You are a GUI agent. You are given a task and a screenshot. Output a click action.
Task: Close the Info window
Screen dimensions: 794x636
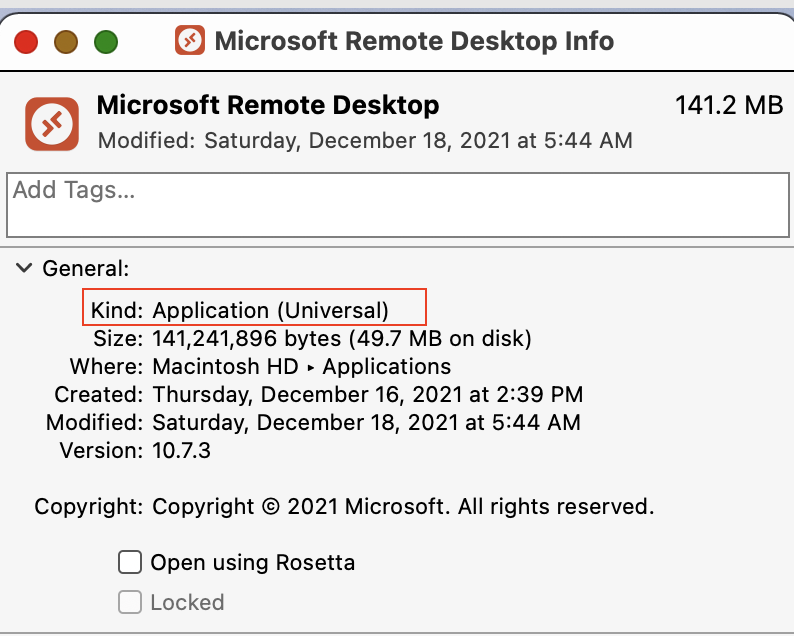coord(26,42)
